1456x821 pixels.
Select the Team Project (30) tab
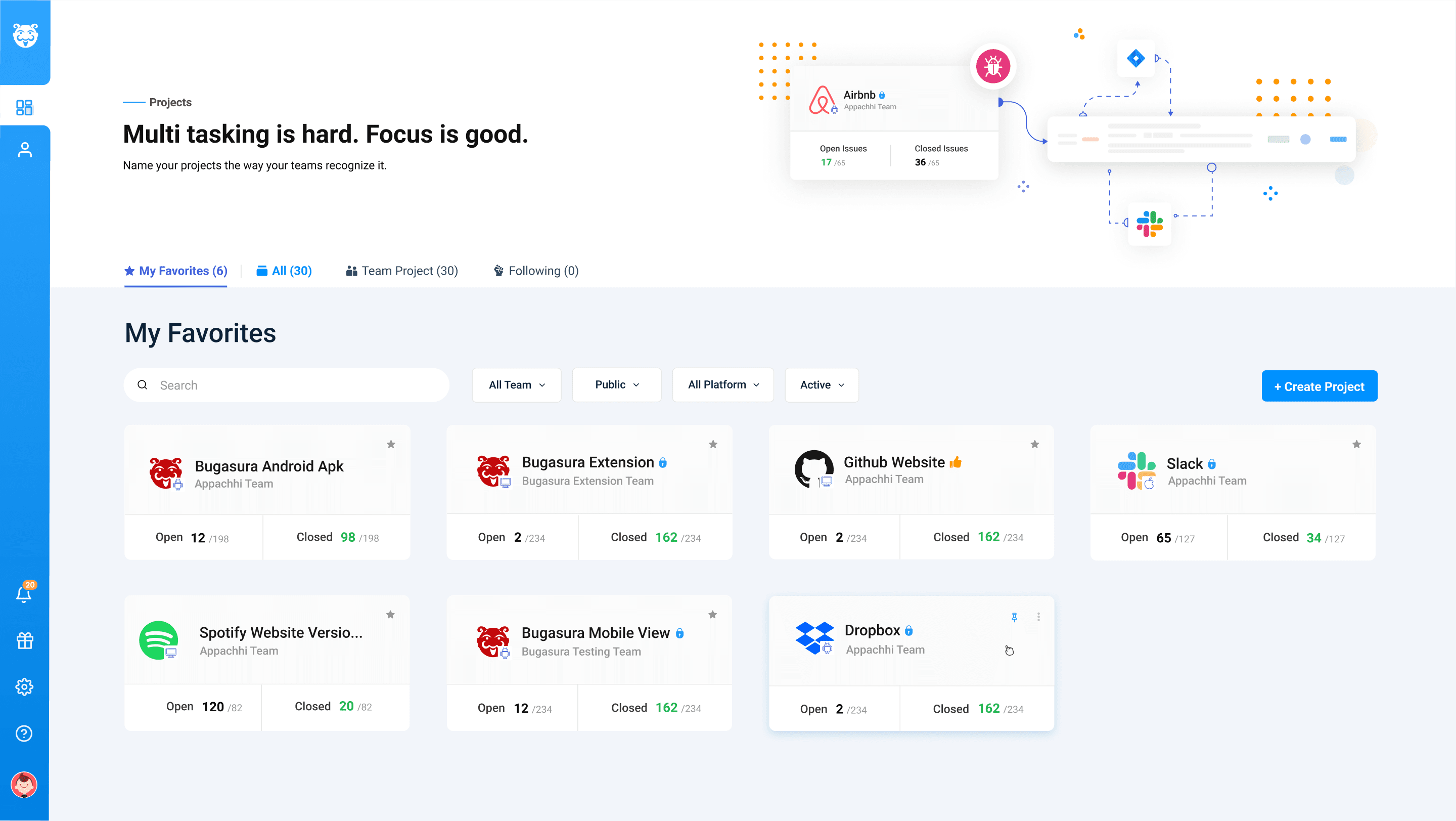click(x=402, y=271)
